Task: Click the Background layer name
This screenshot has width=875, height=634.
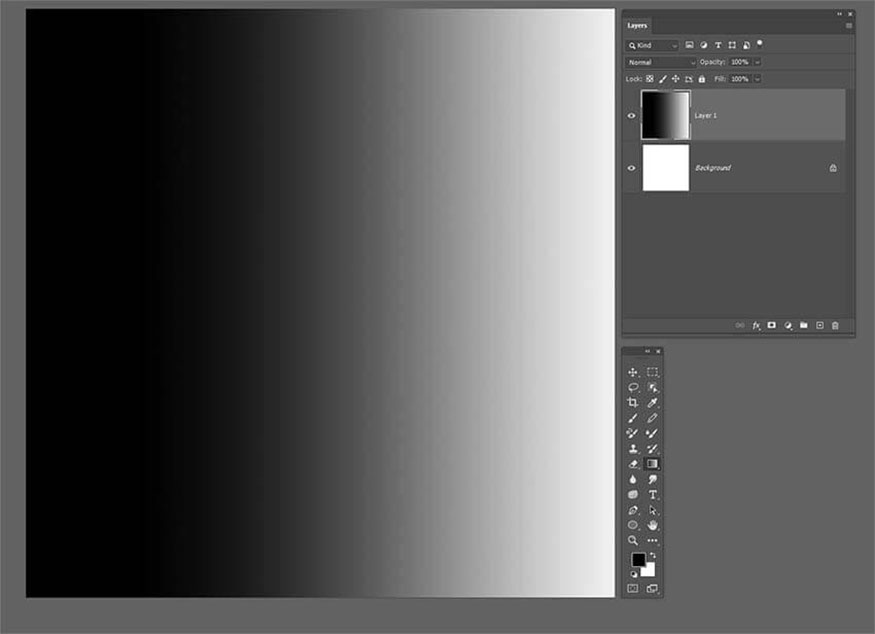Action: tap(713, 168)
